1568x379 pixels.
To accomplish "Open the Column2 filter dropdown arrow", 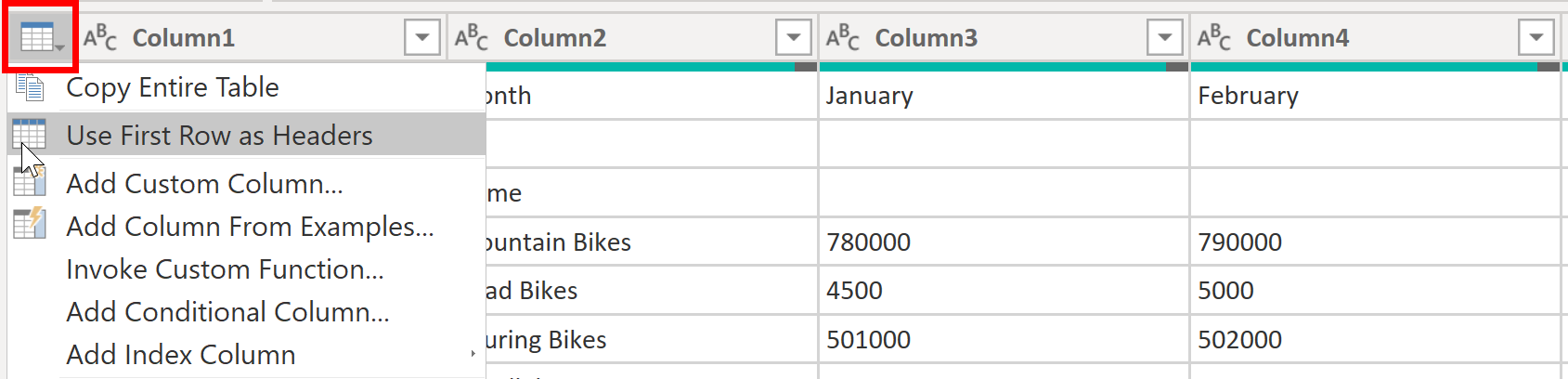I will [794, 38].
